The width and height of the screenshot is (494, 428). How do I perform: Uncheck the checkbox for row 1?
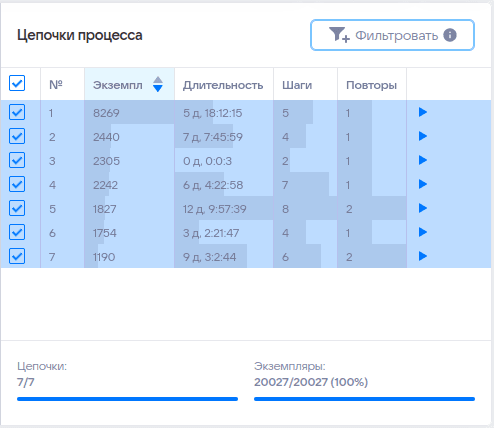point(17,112)
